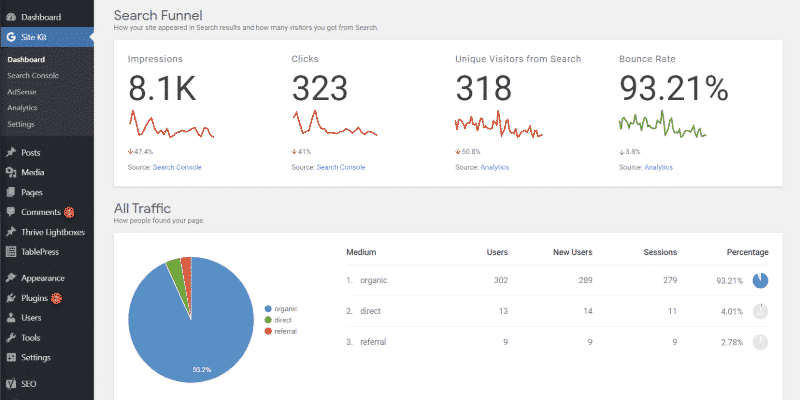This screenshot has width=800, height=400.
Task: Open the Analytics submenu item
Action: (22, 108)
